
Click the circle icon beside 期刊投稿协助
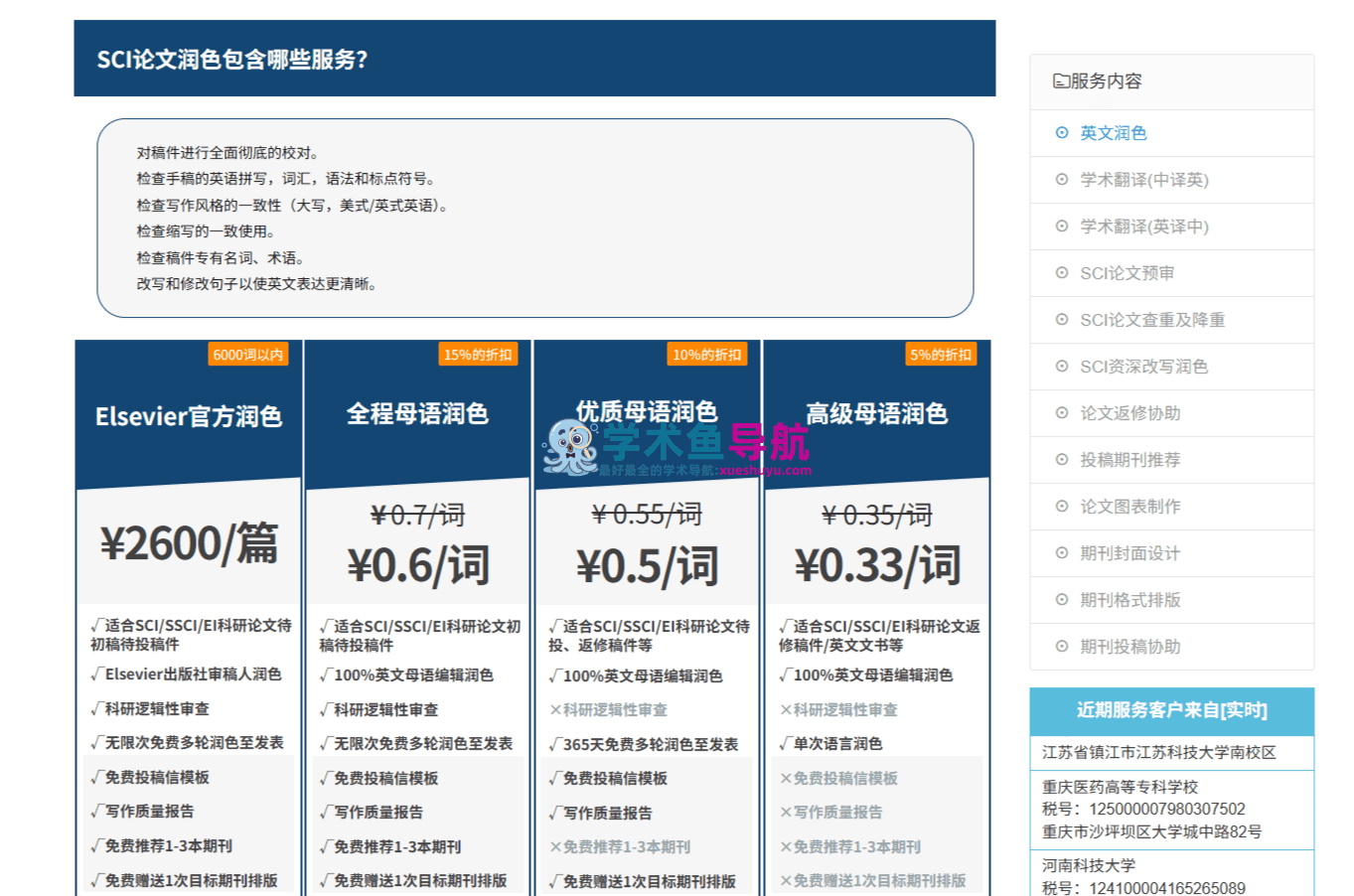(x=1062, y=647)
